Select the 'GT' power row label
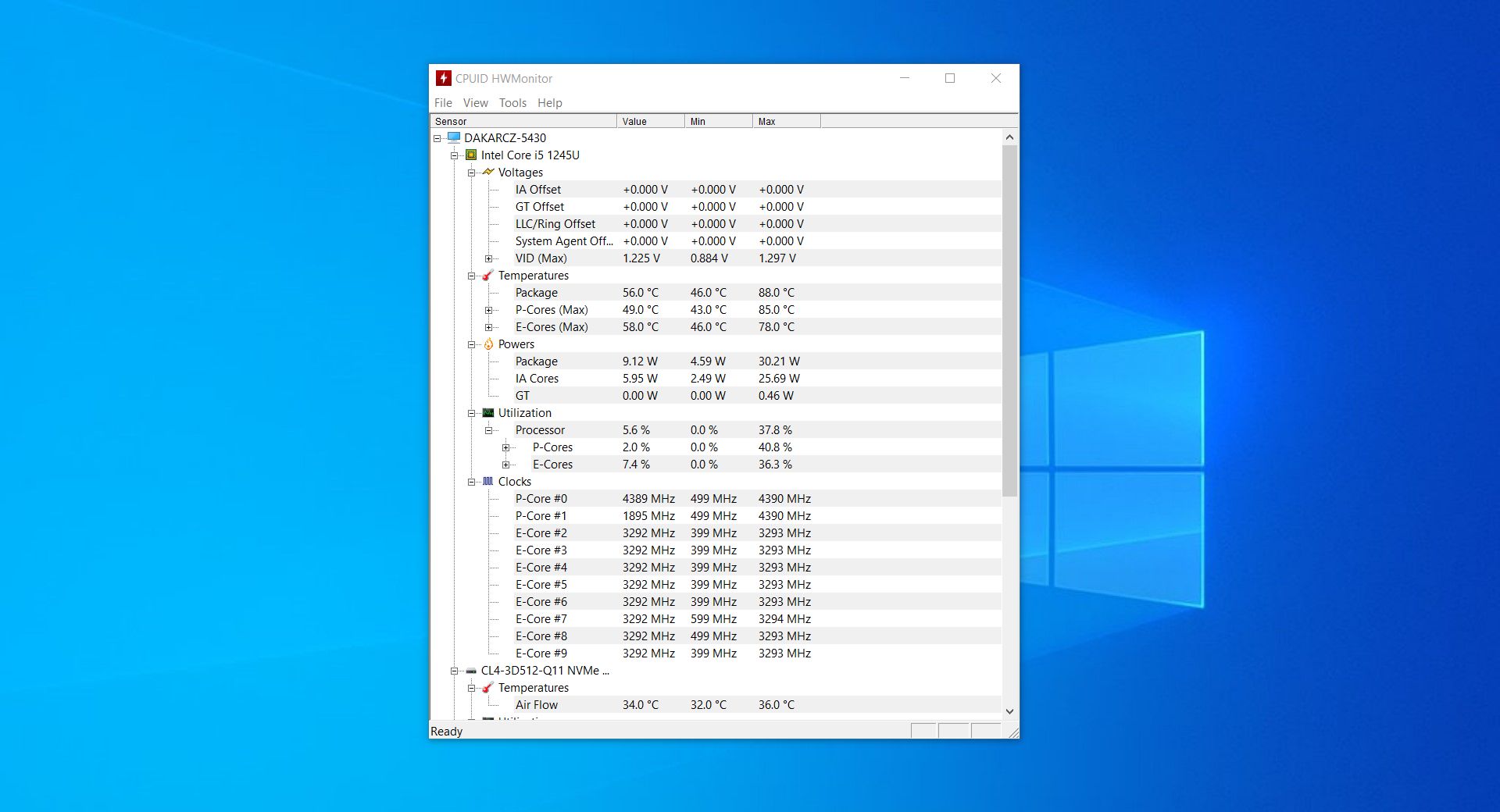Viewport: 1500px width, 812px height. (522, 396)
